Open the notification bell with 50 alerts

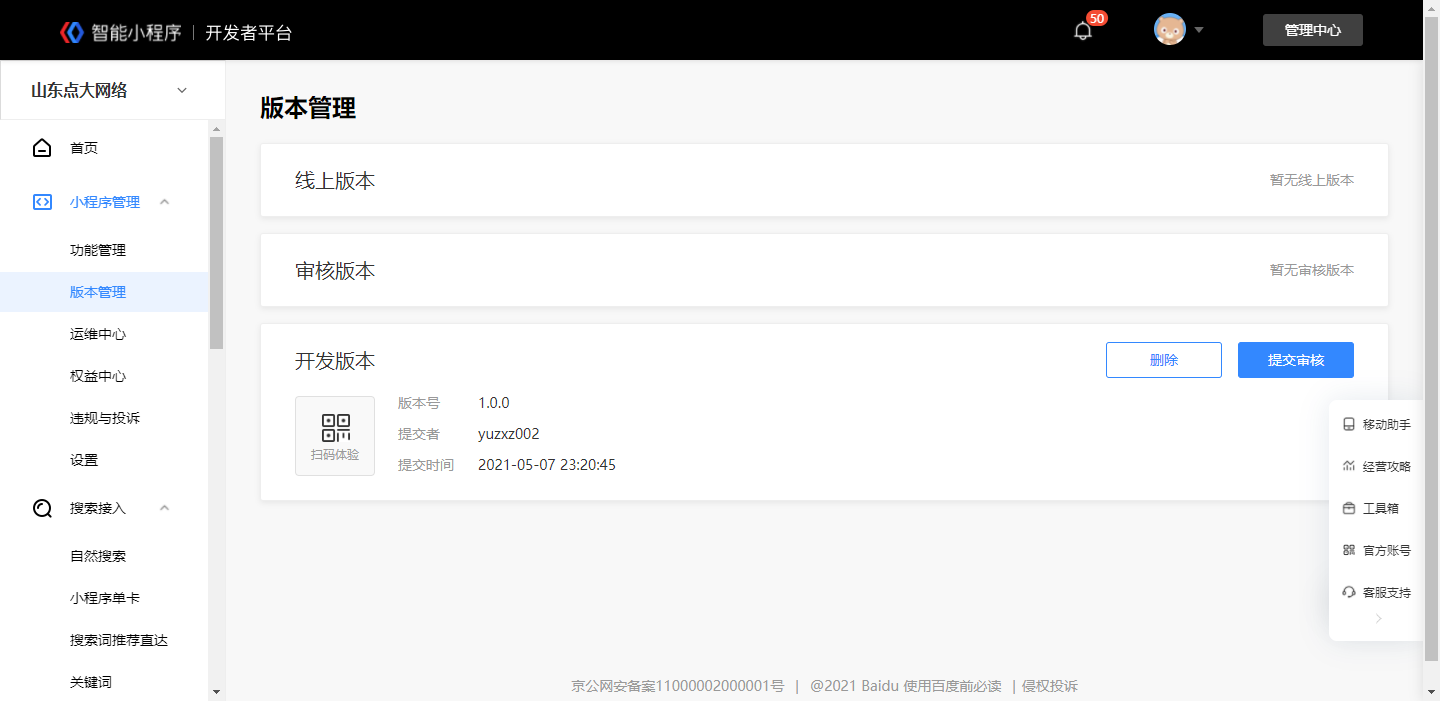1083,31
